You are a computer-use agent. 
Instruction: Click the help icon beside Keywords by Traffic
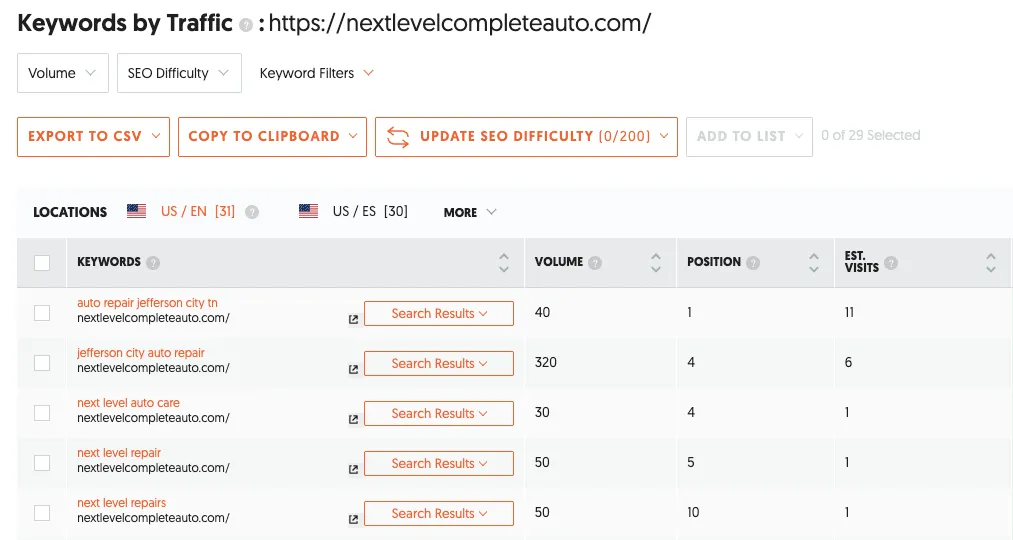246,26
